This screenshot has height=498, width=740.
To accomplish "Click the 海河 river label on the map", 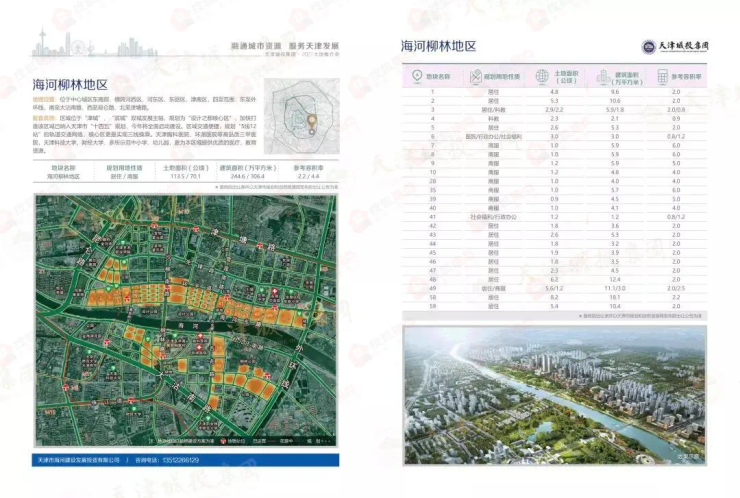I will tap(188, 326).
